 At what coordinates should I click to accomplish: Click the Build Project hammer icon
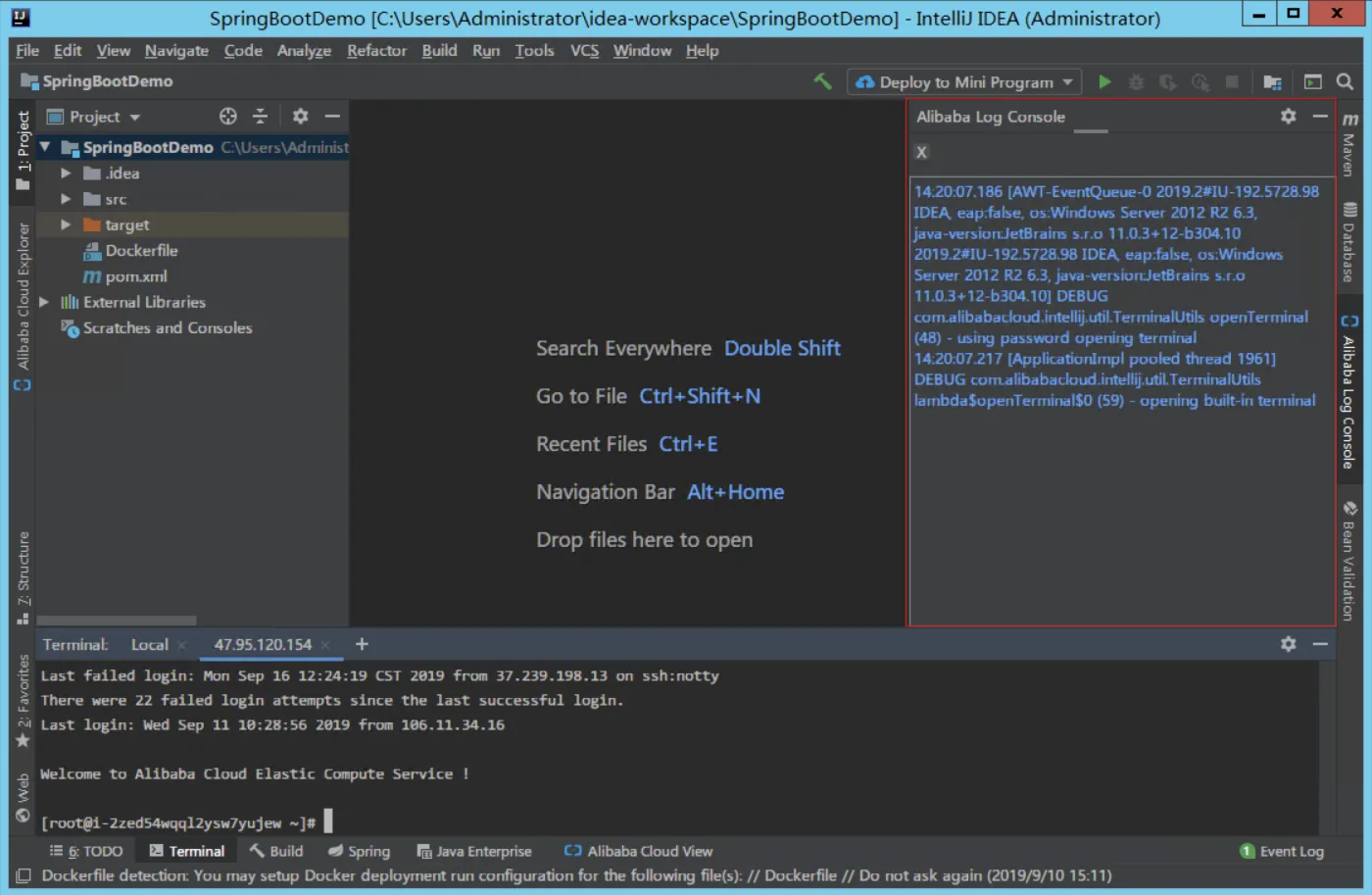point(822,81)
